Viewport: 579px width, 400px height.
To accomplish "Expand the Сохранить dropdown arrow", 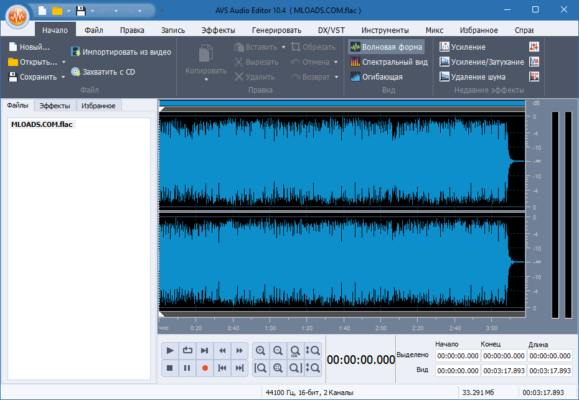I will (x=63, y=77).
